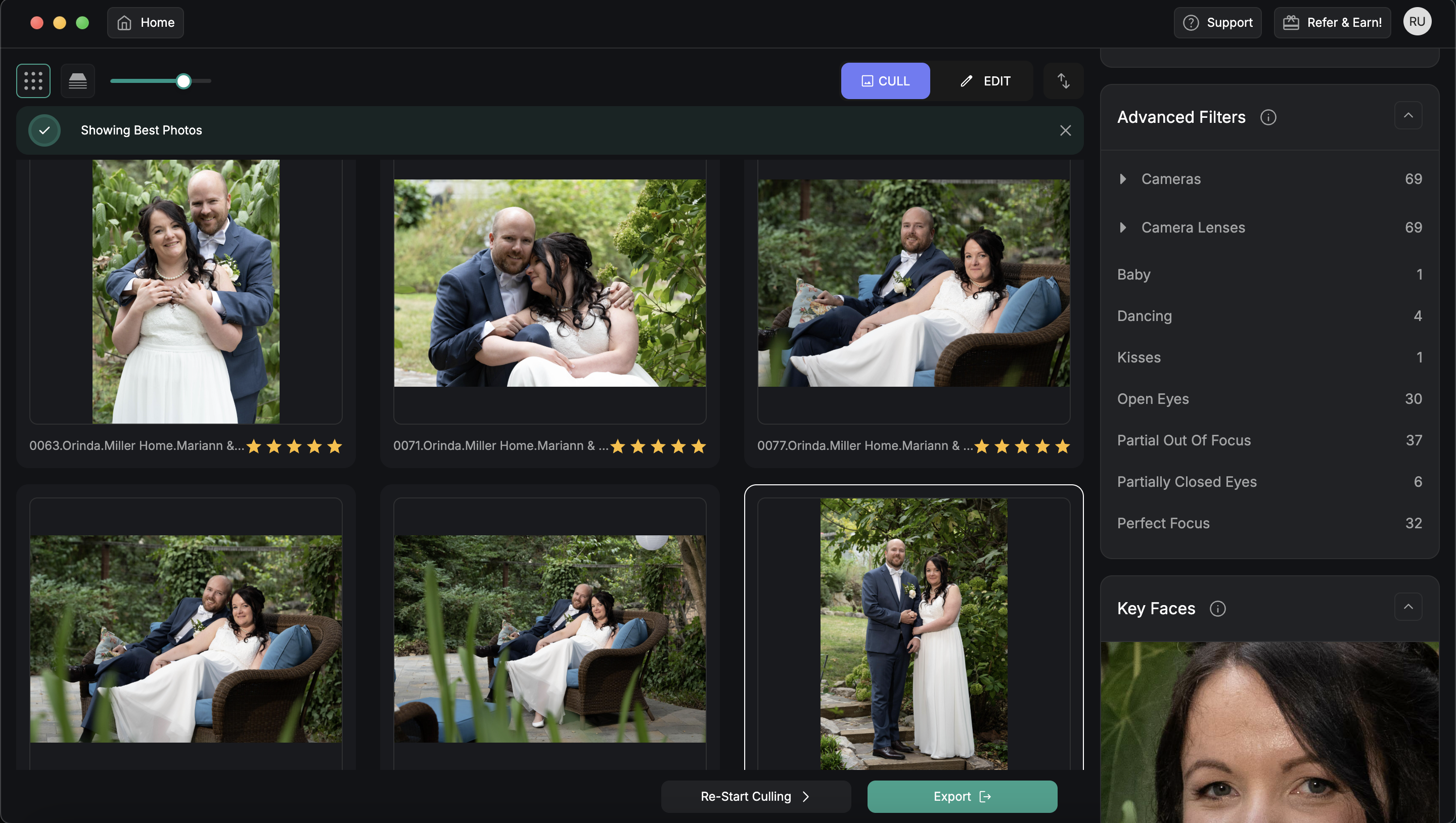Open Advanced Filters info icon
The height and width of the screenshot is (823, 1456).
(1268, 117)
